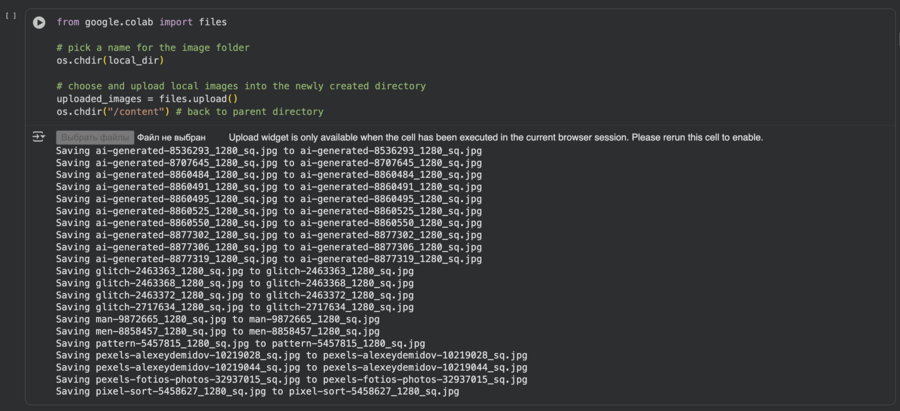Click the "Saving man-9872665" output line

pos(217,319)
